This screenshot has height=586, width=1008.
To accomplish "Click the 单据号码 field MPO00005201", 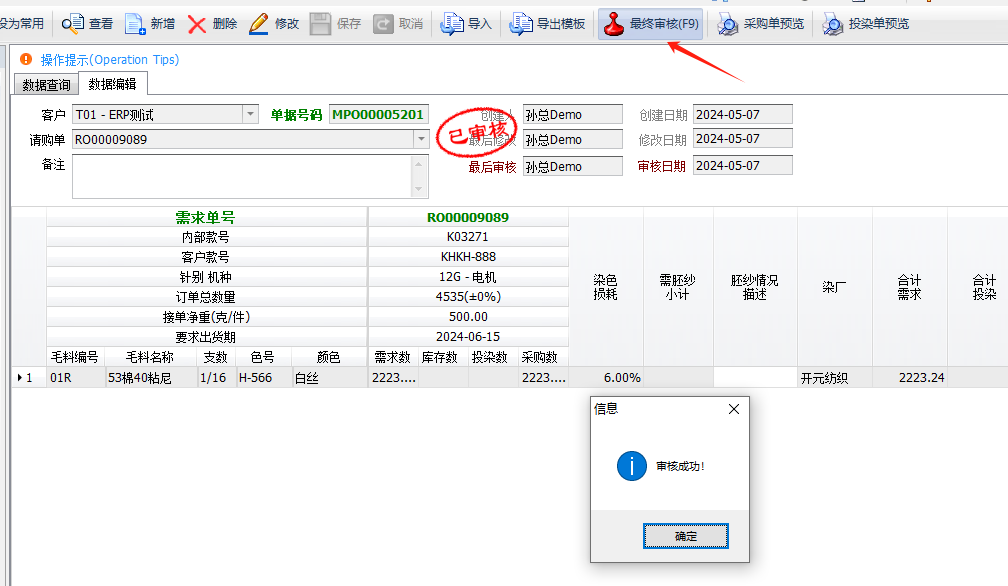I will pyautogui.click(x=379, y=114).
